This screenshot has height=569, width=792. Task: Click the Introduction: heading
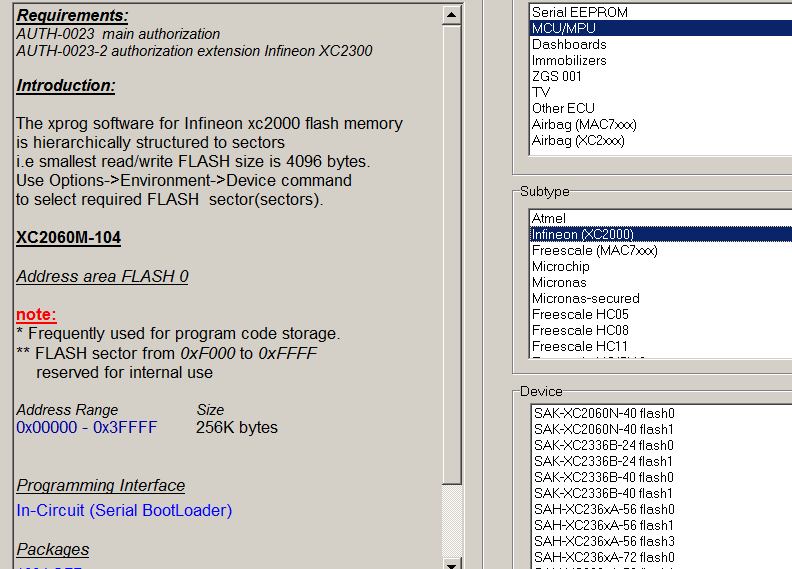pos(66,85)
